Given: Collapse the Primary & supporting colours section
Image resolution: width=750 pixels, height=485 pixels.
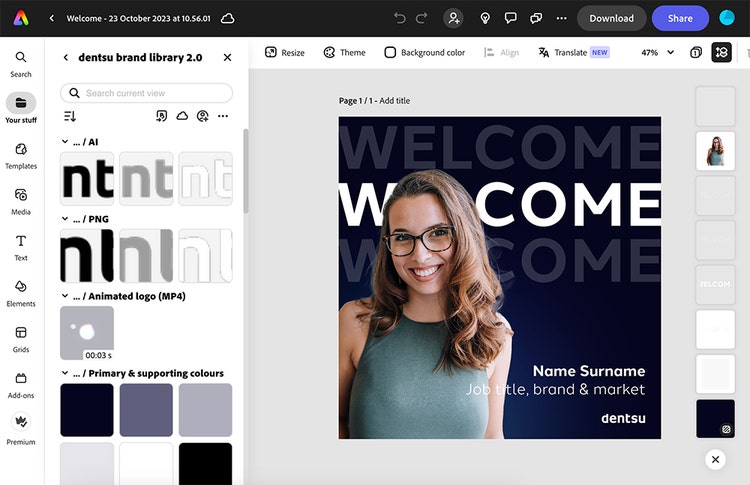Looking at the screenshot, I should click(65, 373).
